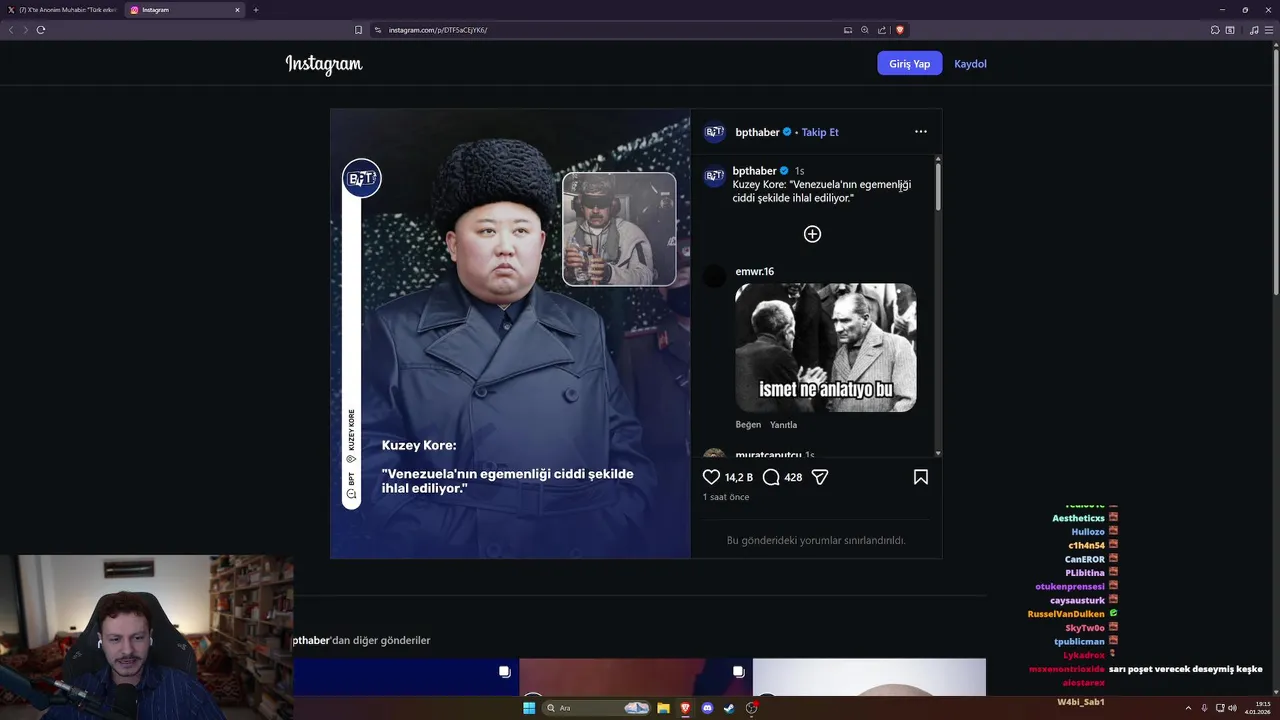
Task: Share the post with paper plane icon
Action: (x=820, y=477)
